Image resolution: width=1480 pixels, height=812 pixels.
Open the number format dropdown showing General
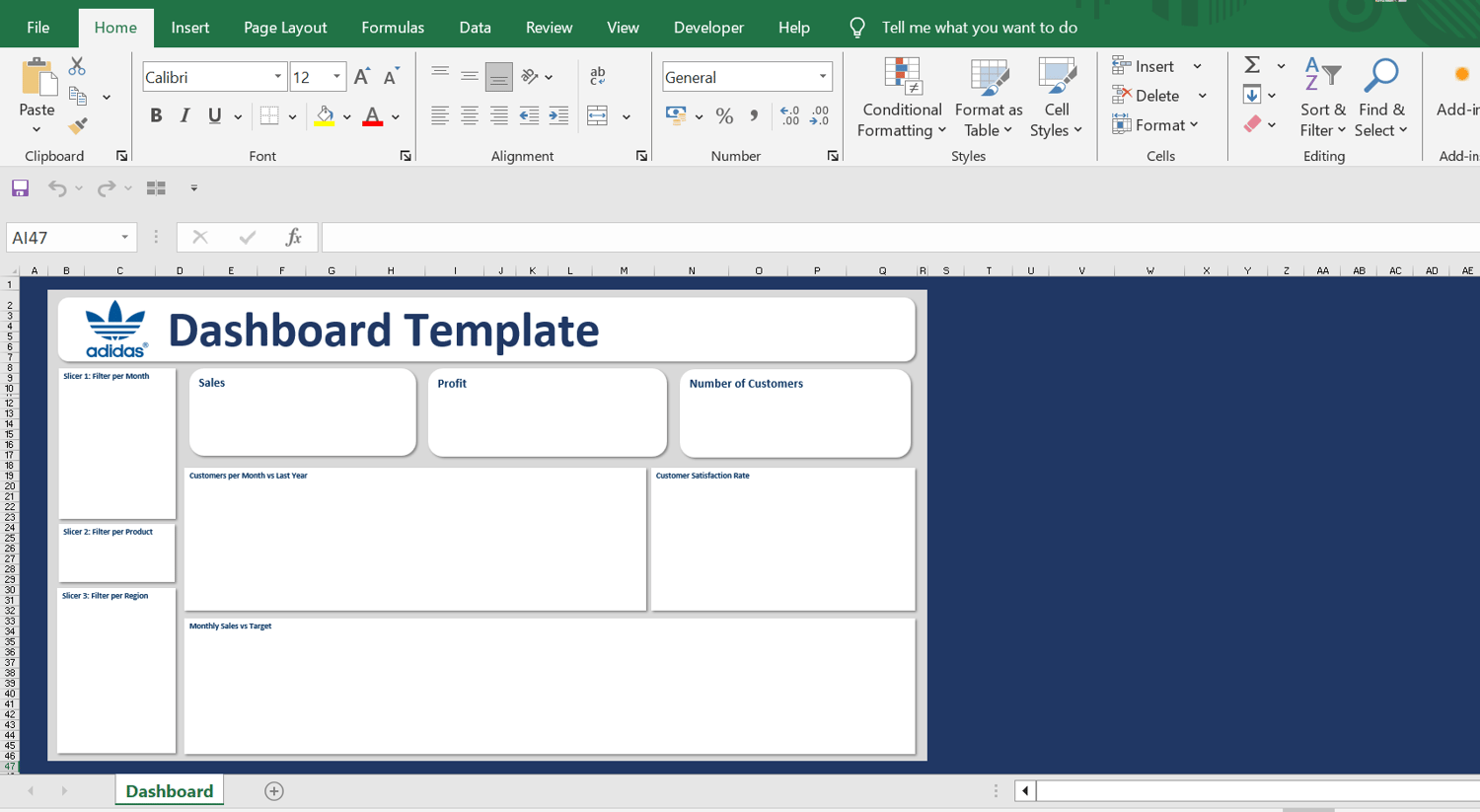coord(822,77)
